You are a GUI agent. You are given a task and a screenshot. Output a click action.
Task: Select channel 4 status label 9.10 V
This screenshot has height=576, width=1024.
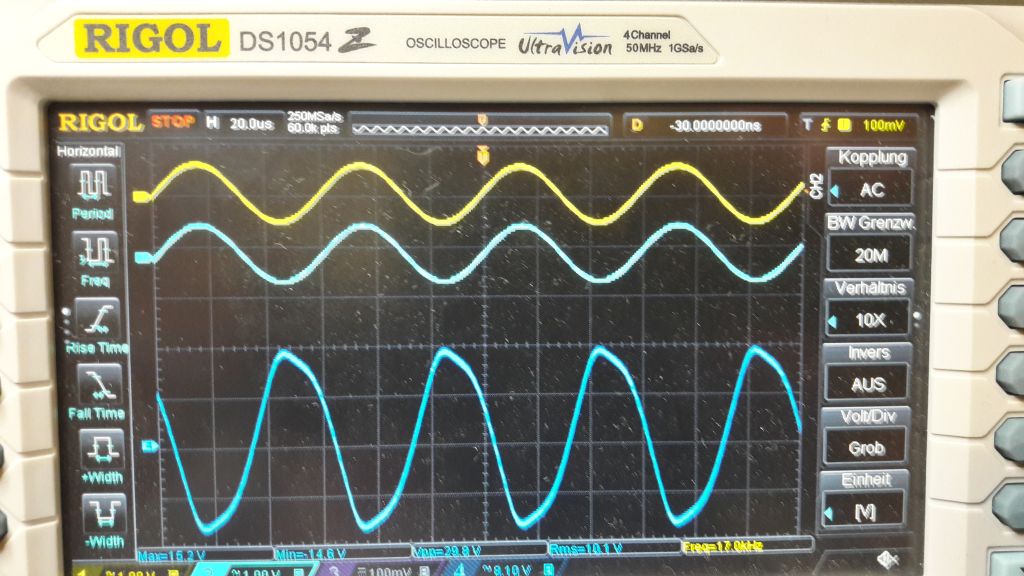(503, 570)
